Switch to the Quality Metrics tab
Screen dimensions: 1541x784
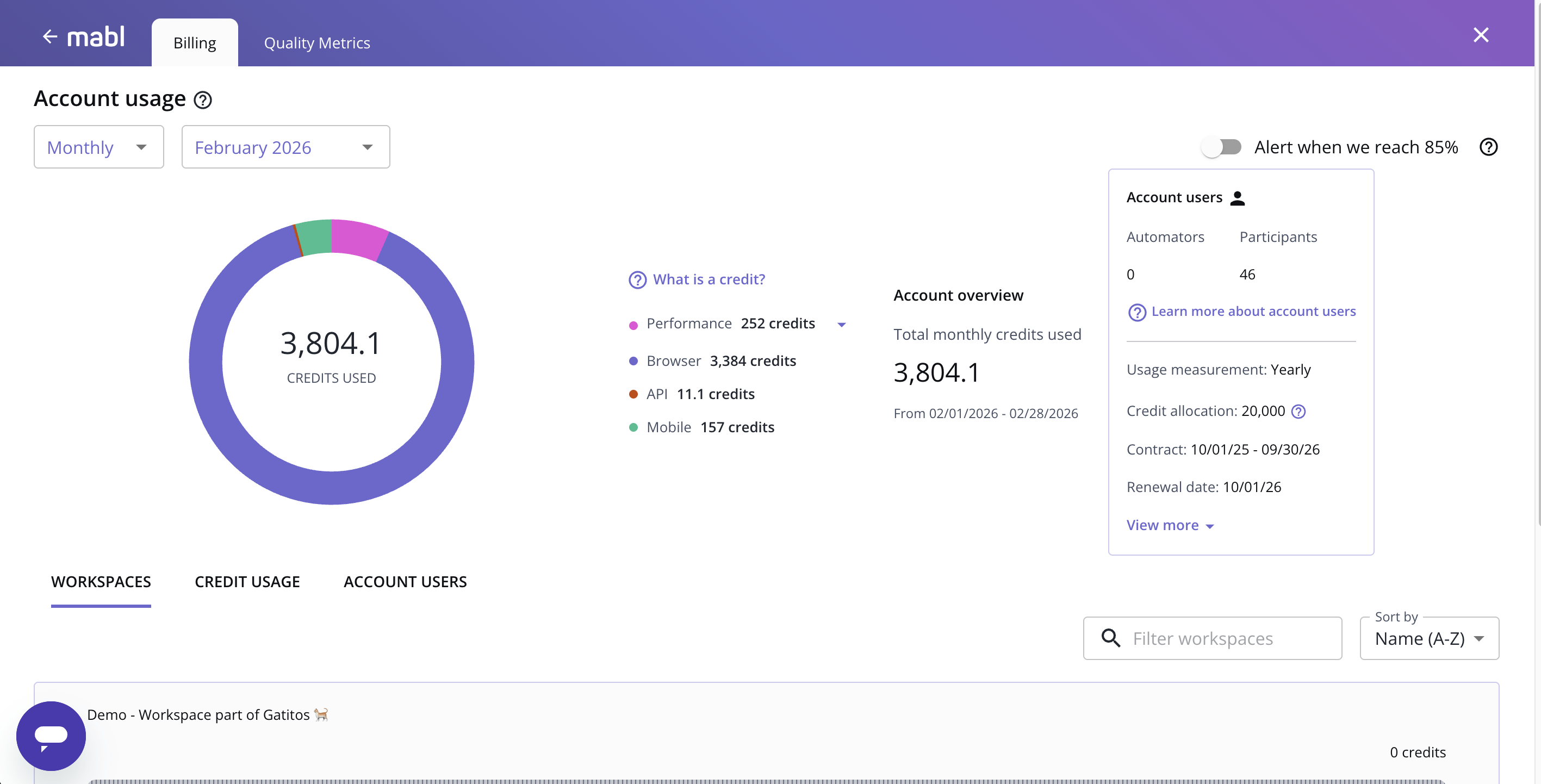(x=316, y=42)
